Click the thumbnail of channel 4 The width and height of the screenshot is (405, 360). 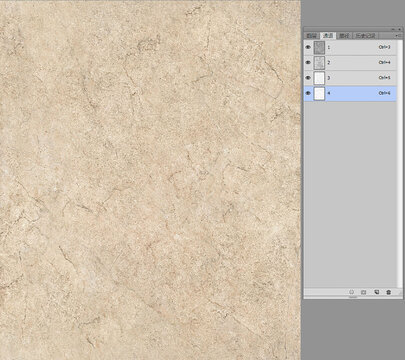tap(319, 93)
